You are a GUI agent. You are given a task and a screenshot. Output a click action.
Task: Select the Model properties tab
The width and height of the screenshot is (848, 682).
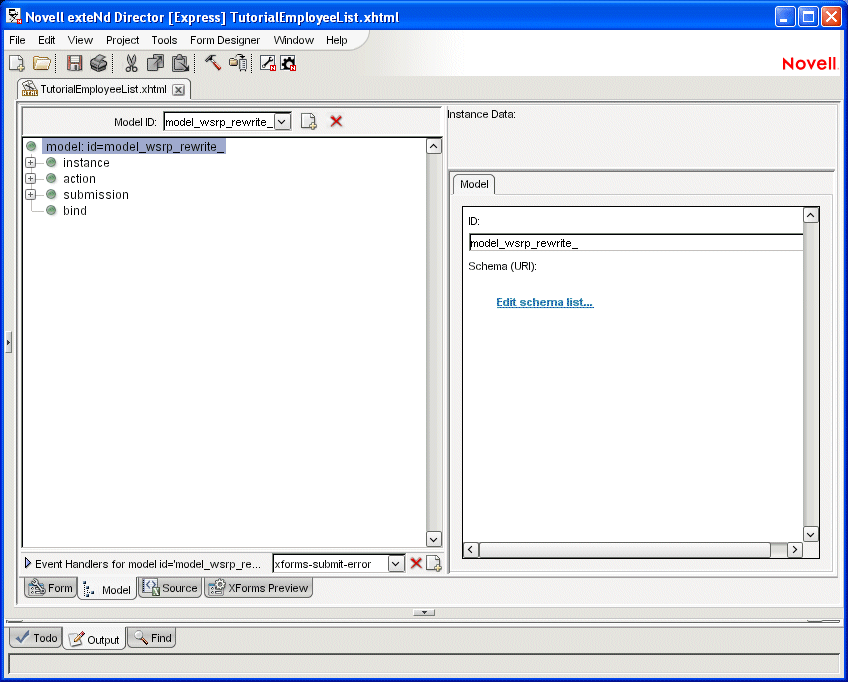pyautogui.click(x=474, y=184)
